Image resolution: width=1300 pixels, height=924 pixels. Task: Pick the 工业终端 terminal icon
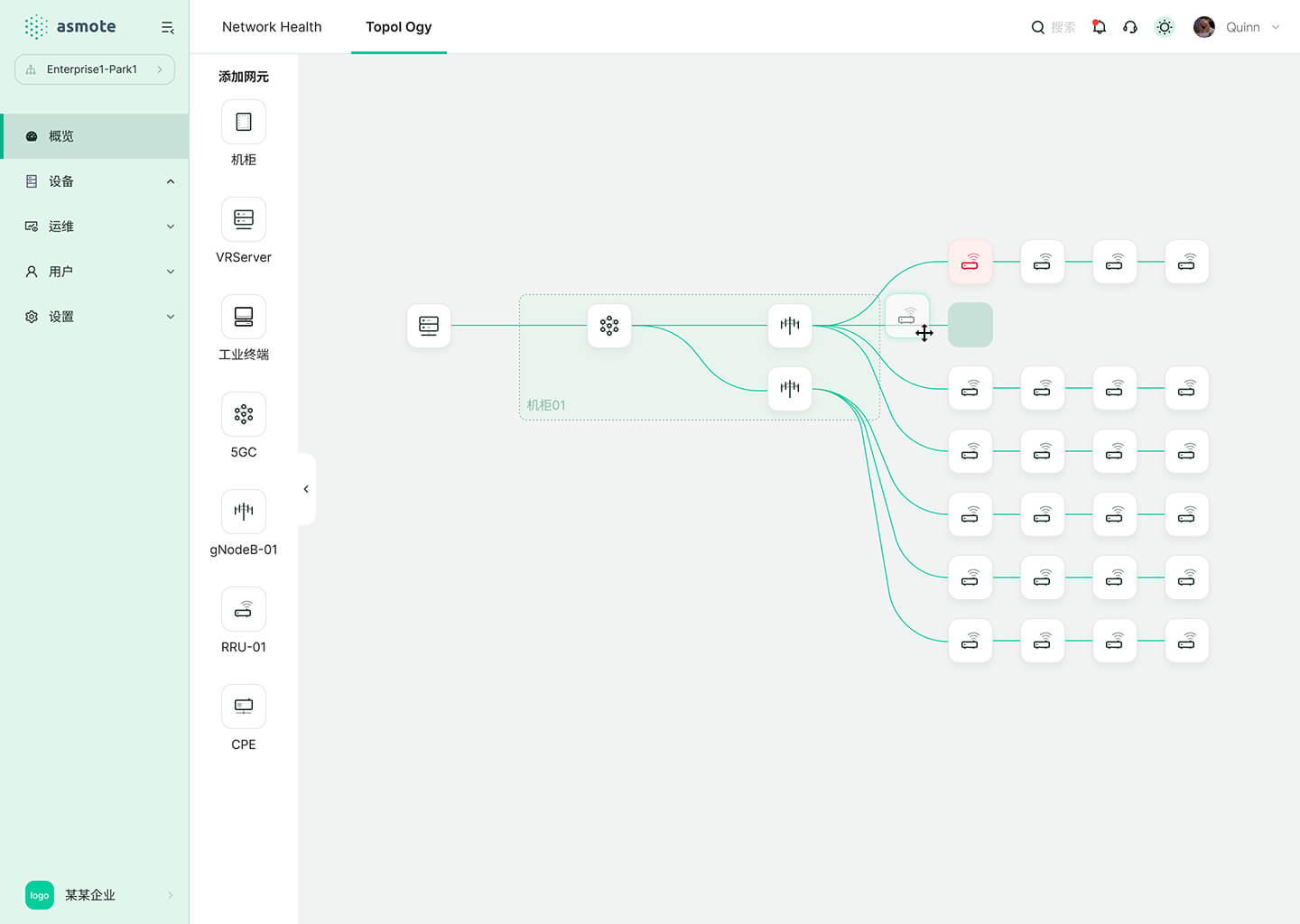click(244, 317)
